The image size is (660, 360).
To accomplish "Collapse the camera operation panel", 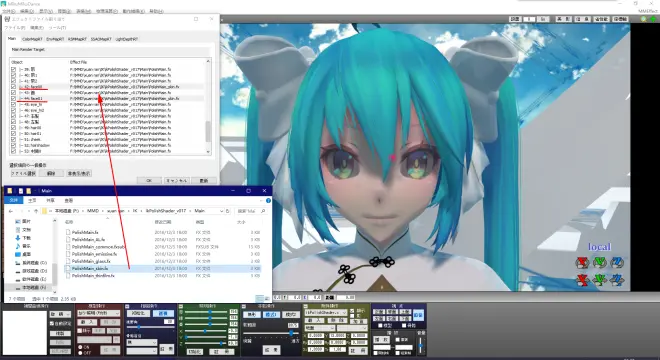I will coord(127,306).
